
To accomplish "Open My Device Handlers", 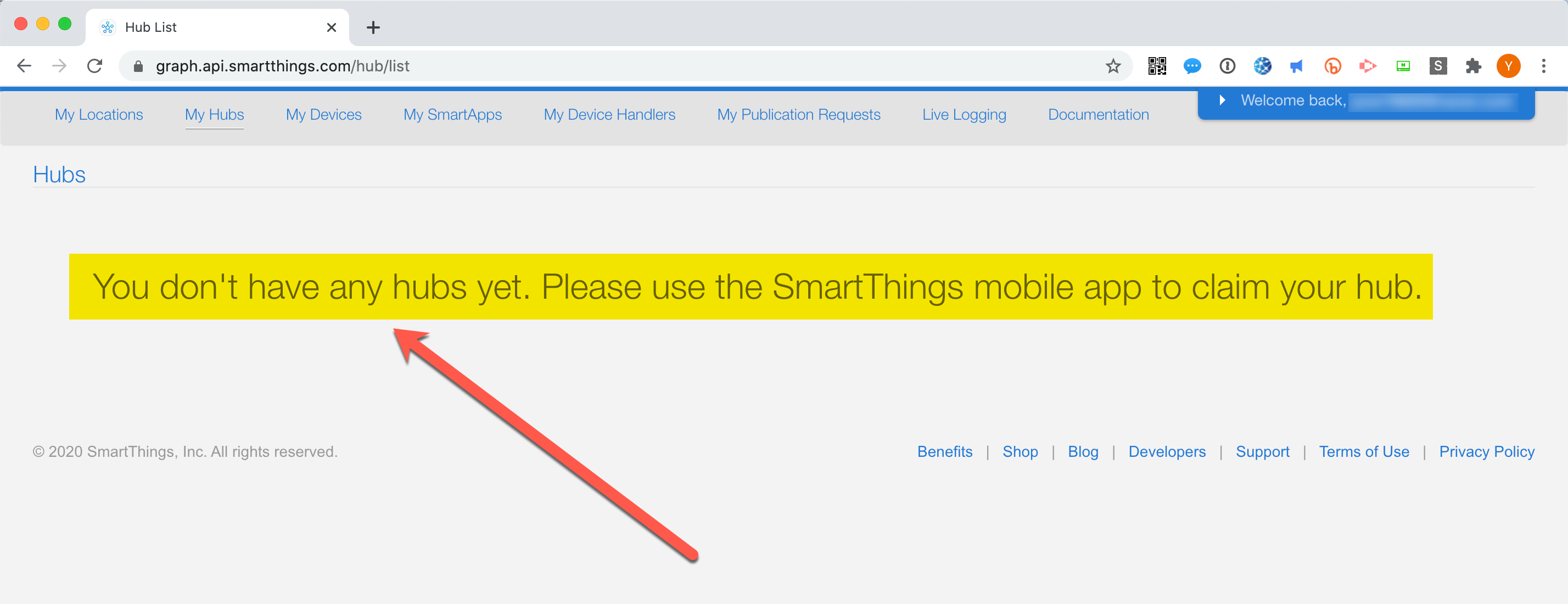I will click(x=609, y=114).
